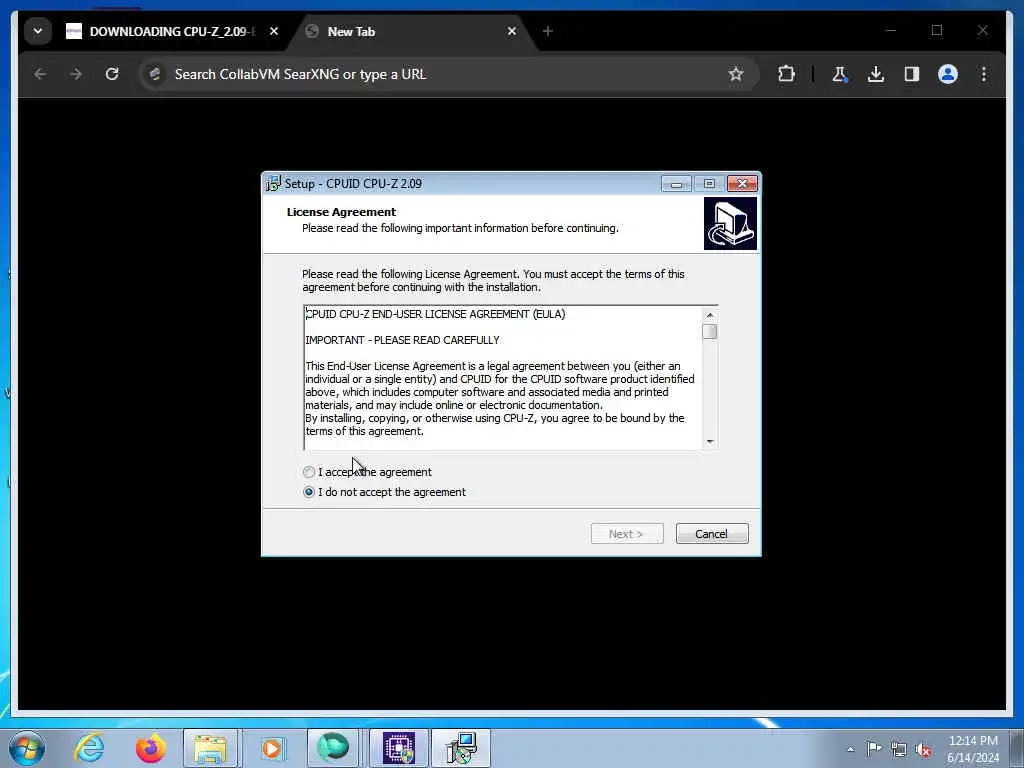
Task: Click the license text scrollbar up arrow
Action: coord(710,315)
